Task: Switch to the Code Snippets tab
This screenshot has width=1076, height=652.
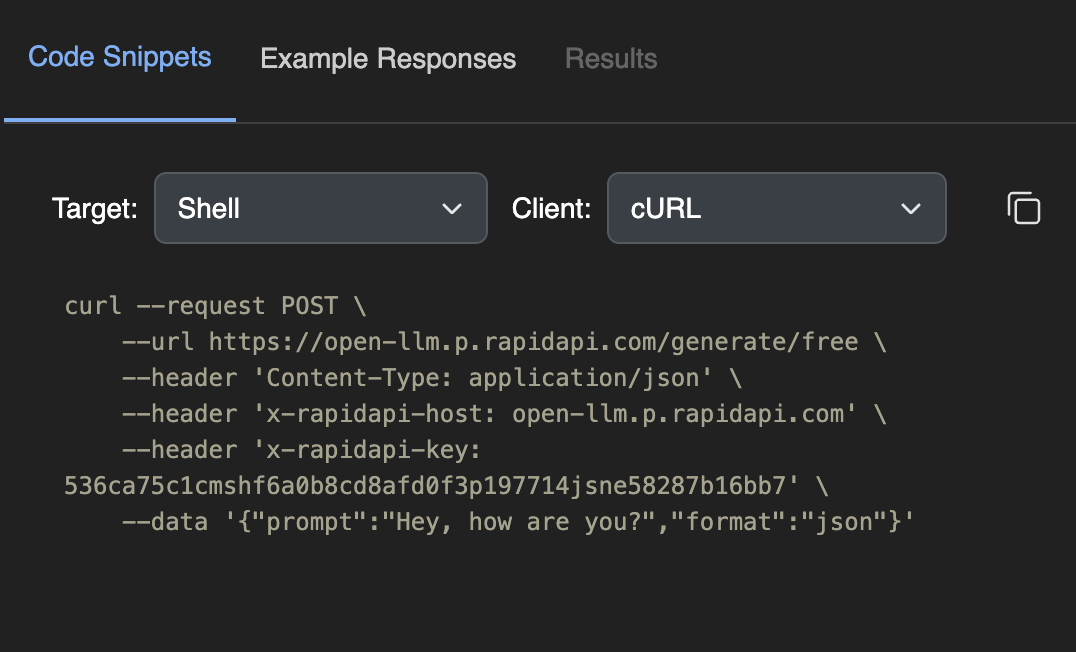Action: point(119,58)
